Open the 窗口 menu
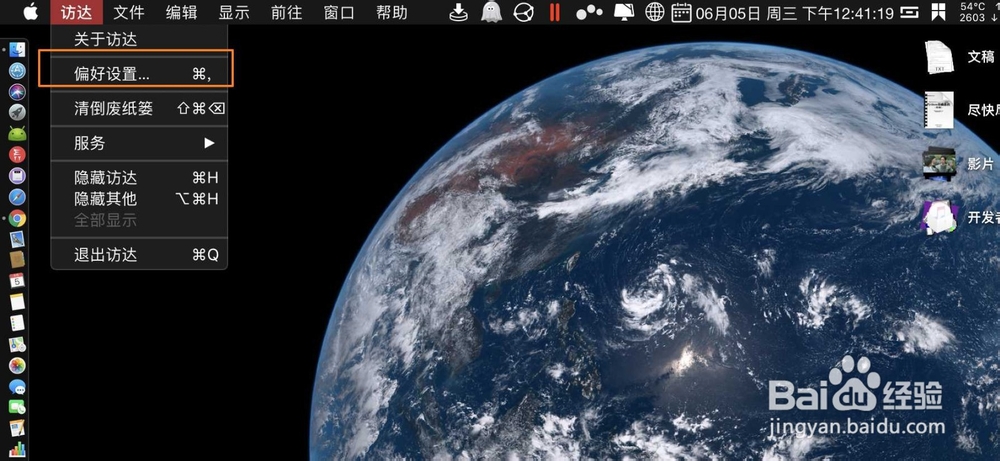 coord(339,12)
